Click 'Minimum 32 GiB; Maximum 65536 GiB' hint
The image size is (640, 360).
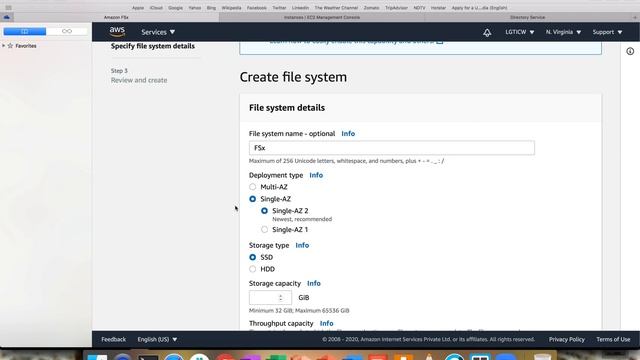point(299,311)
